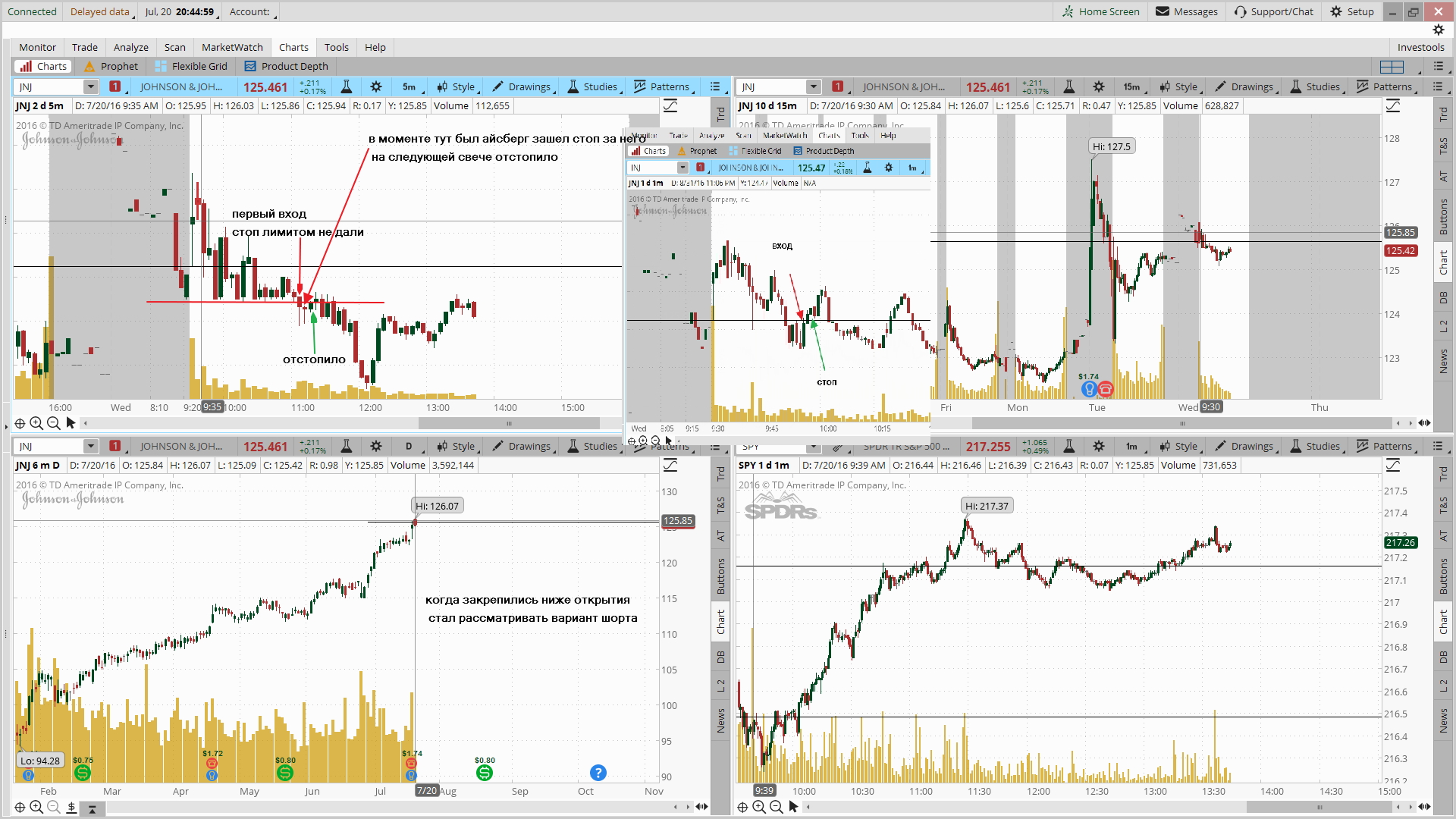This screenshot has width=1456, height=819.
Task: Toggle the Trd side panel of the JNJ 15m chart
Action: 1443,115
